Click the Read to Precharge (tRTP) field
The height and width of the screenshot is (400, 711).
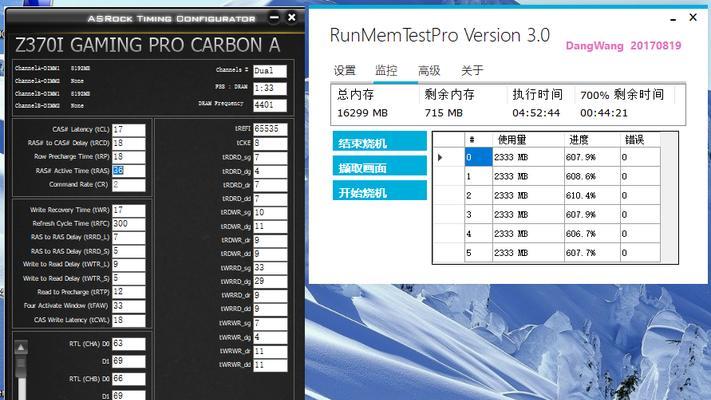click(x=129, y=292)
